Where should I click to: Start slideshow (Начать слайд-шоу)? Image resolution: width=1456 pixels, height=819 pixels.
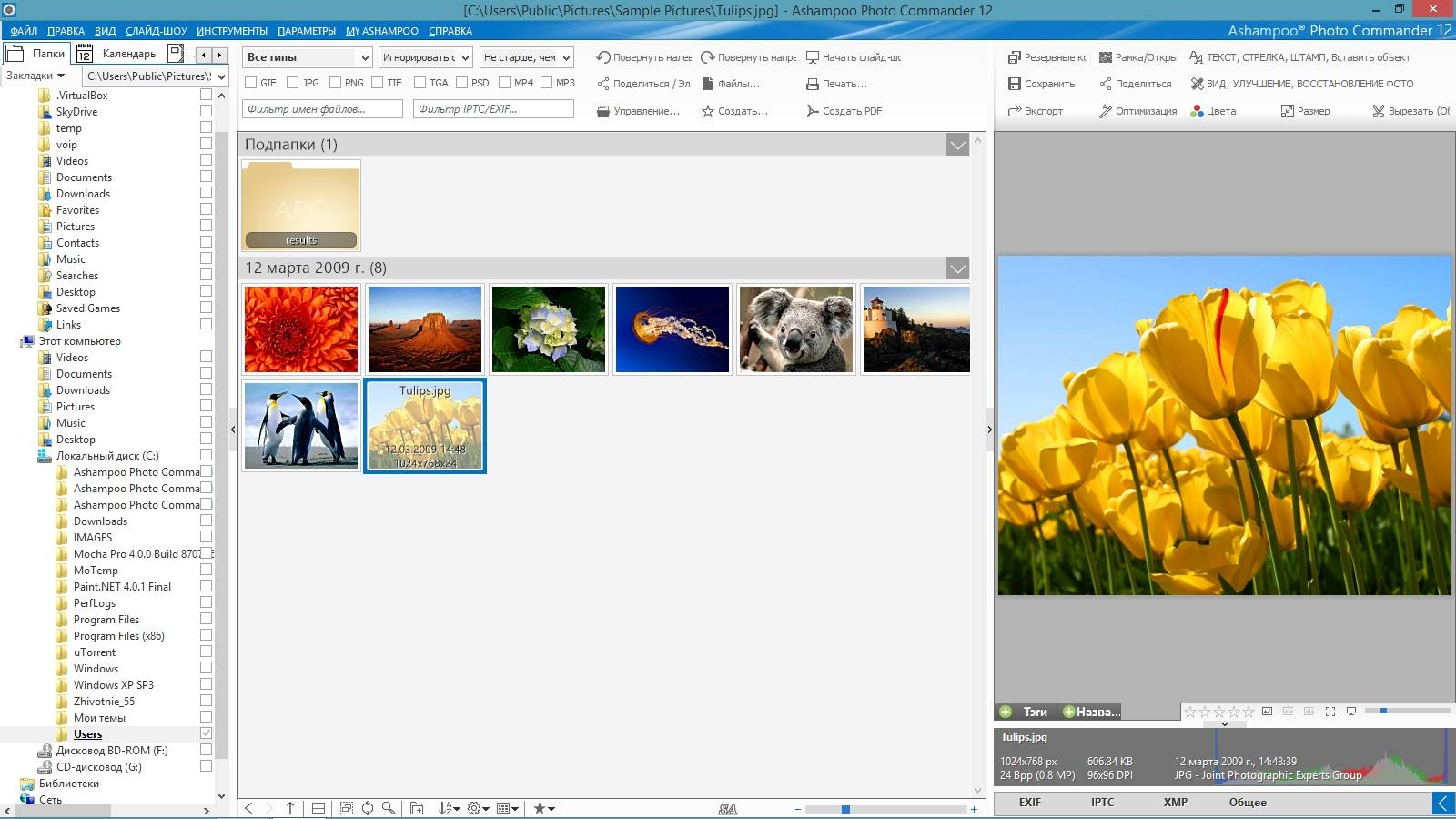[854, 57]
